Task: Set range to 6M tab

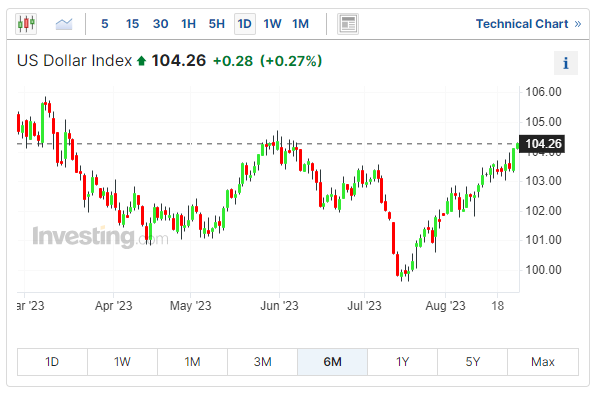Action: tap(332, 362)
